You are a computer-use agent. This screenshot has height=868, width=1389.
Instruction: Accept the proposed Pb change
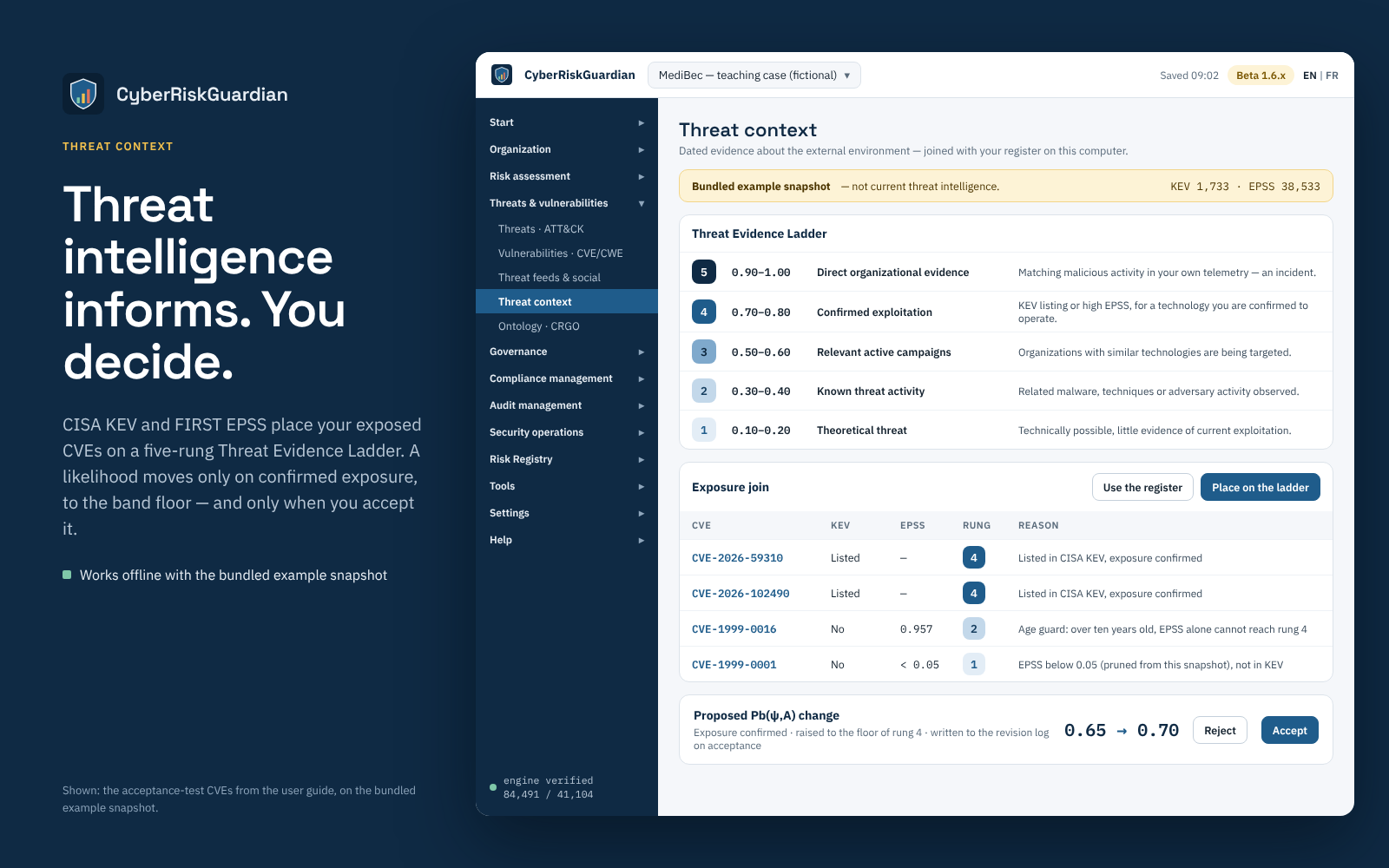pyautogui.click(x=1289, y=730)
